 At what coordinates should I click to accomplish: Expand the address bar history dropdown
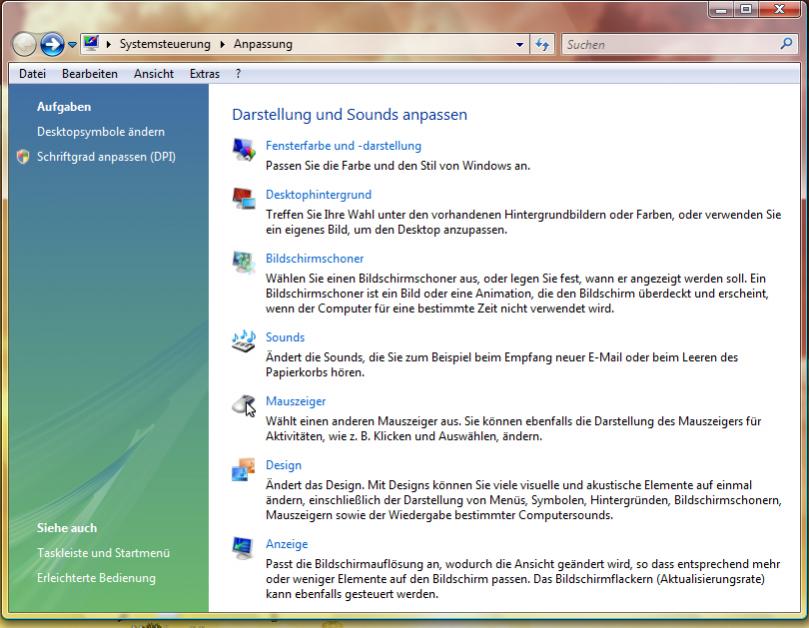[520, 44]
